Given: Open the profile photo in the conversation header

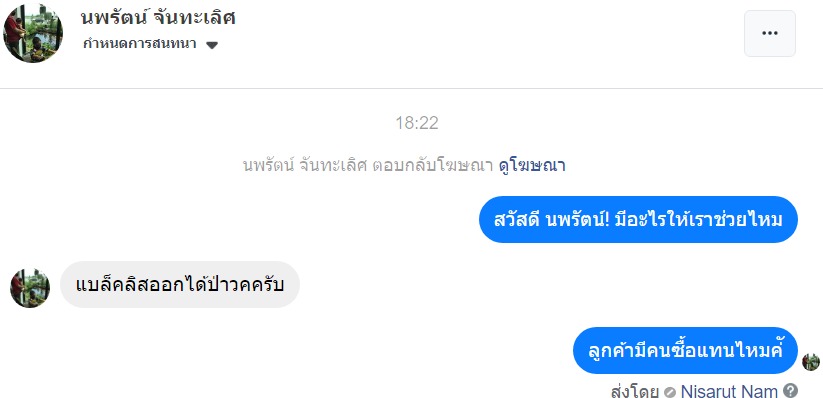Looking at the screenshot, I should 33,33.
